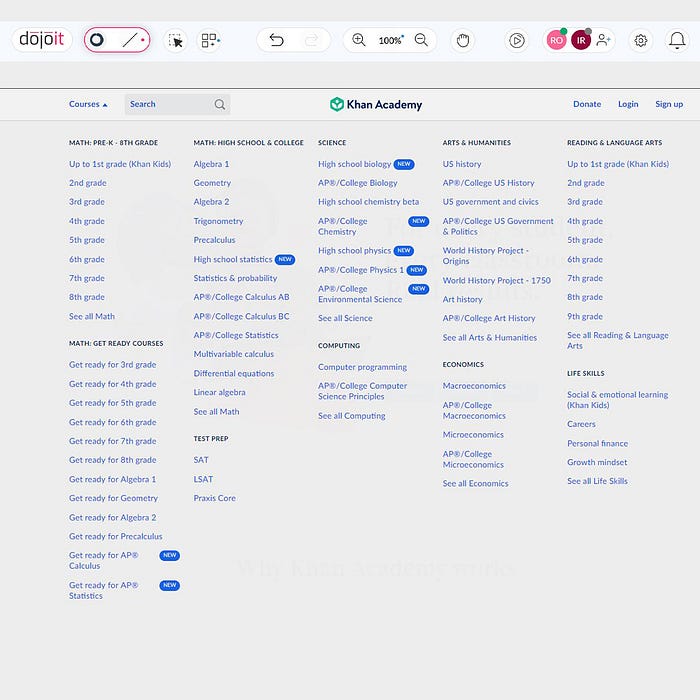Open AP/College Chemistry course
This screenshot has width=700, height=700.
[342, 226]
